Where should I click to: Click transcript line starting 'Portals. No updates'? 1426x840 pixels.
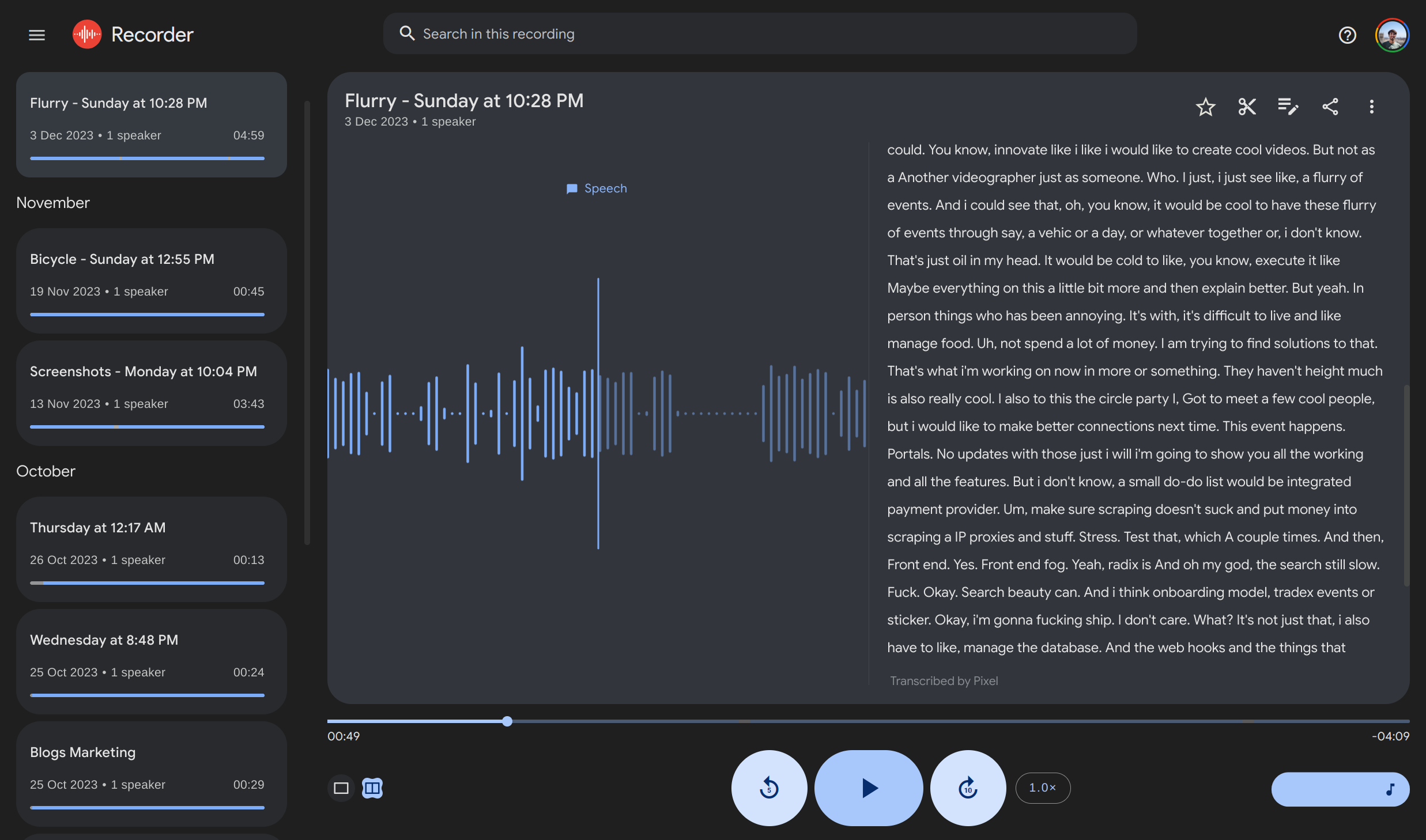pyautogui.click(x=1125, y=454)
